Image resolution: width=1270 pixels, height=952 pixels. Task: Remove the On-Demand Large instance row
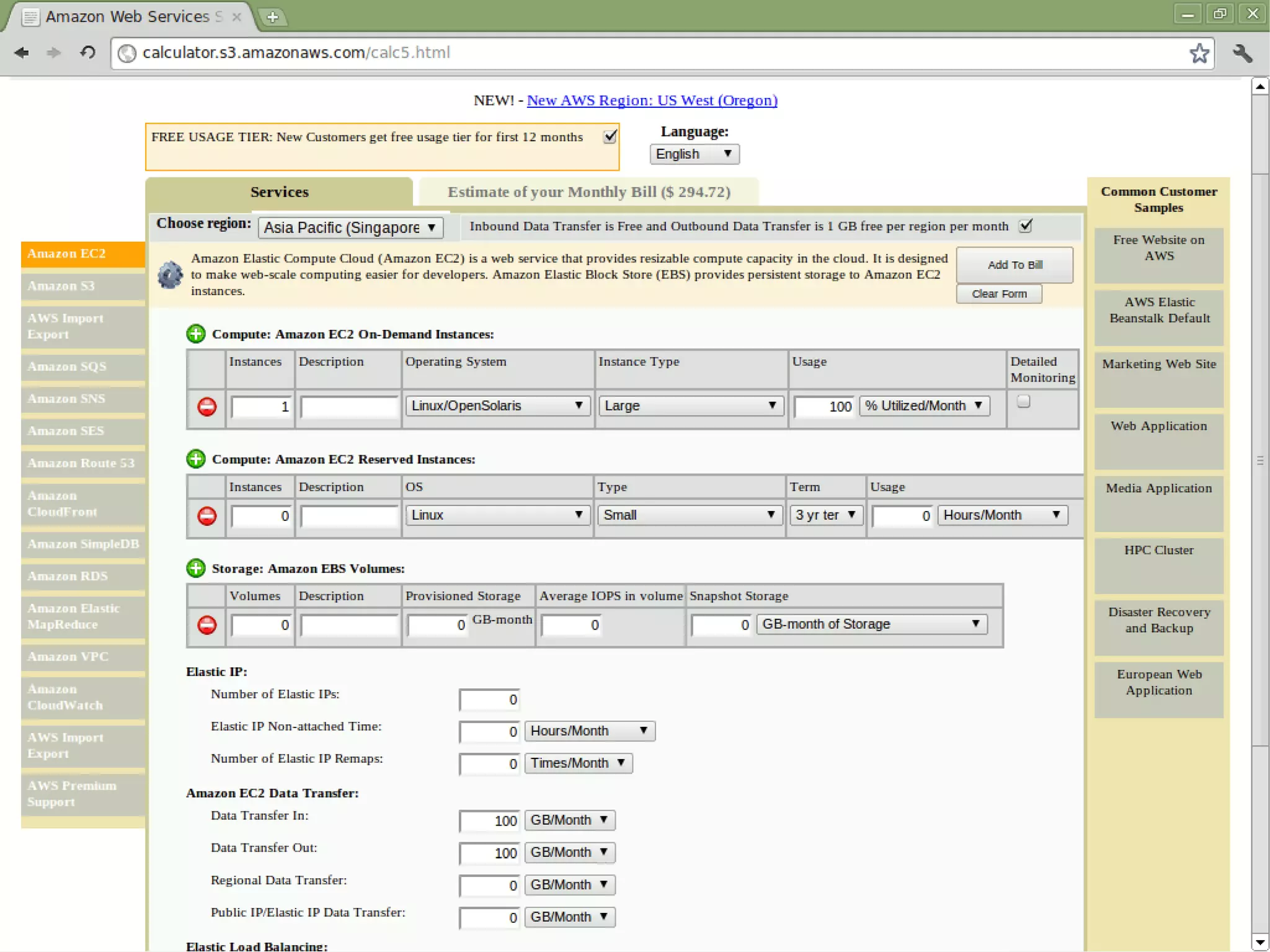tap(206, 407)
